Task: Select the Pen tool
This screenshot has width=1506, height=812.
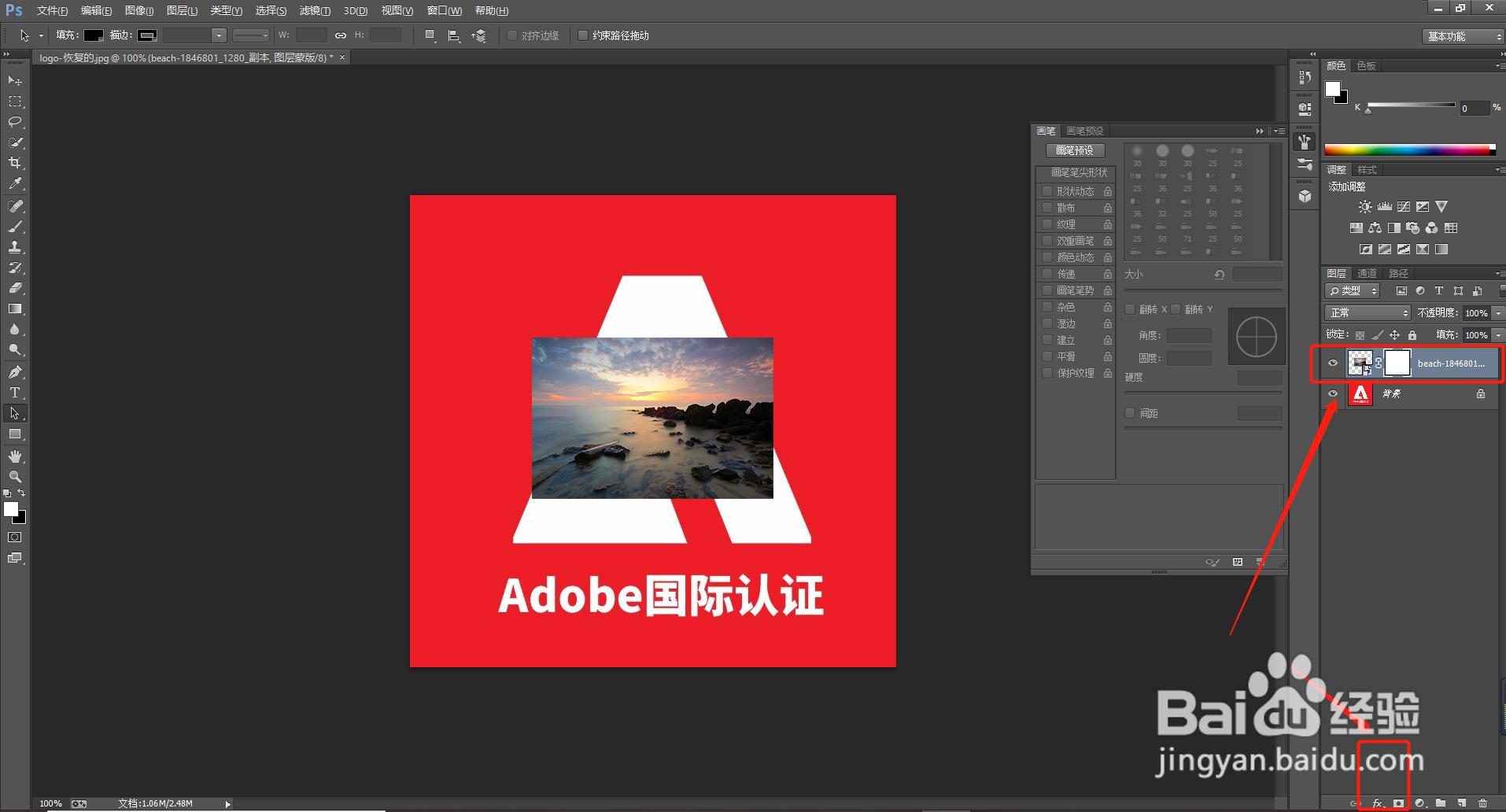Action: click(15, 372)
